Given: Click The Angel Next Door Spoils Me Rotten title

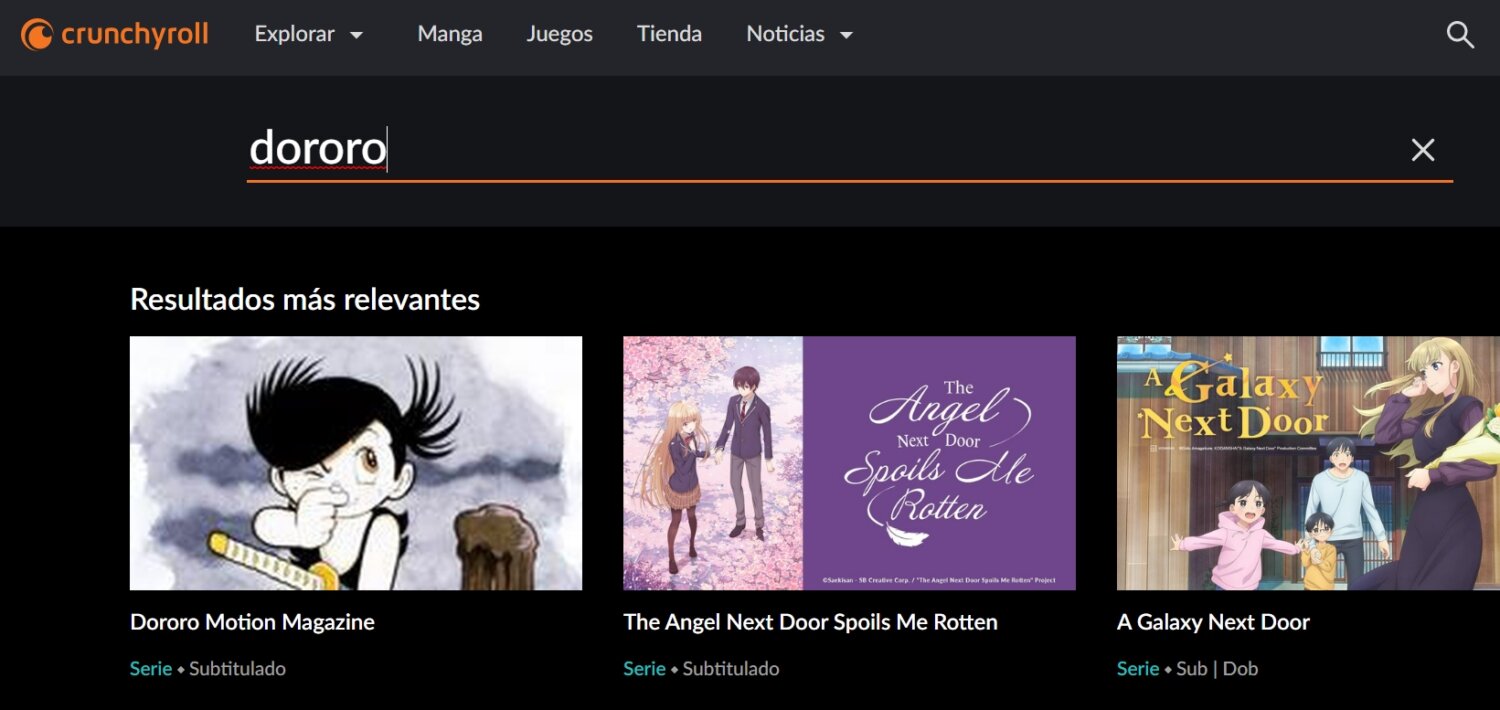Looking at the screenshot, I should point(810,622).
